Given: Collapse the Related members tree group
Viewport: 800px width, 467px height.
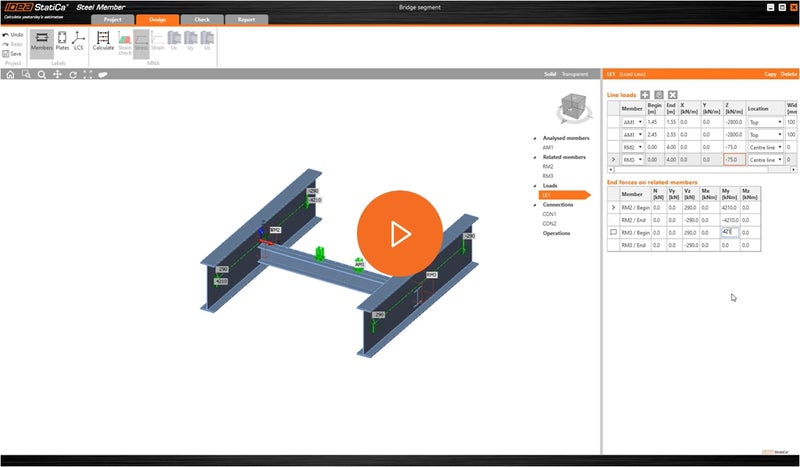Looking at the screenshot, I should pyautogui.click(x=535, y=157).
